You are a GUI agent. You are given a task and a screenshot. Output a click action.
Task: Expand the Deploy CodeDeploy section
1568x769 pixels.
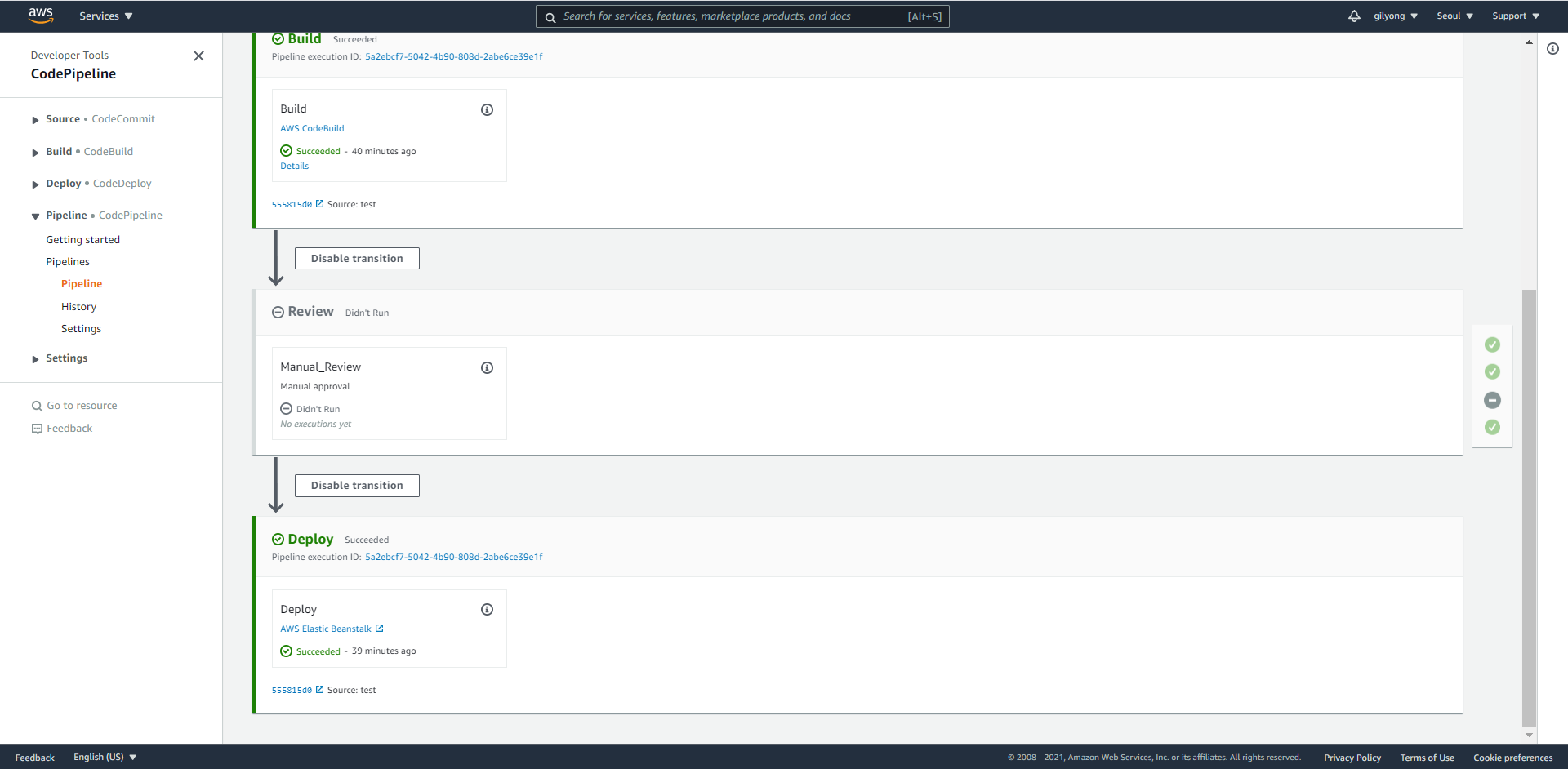(x=35, y=184)
